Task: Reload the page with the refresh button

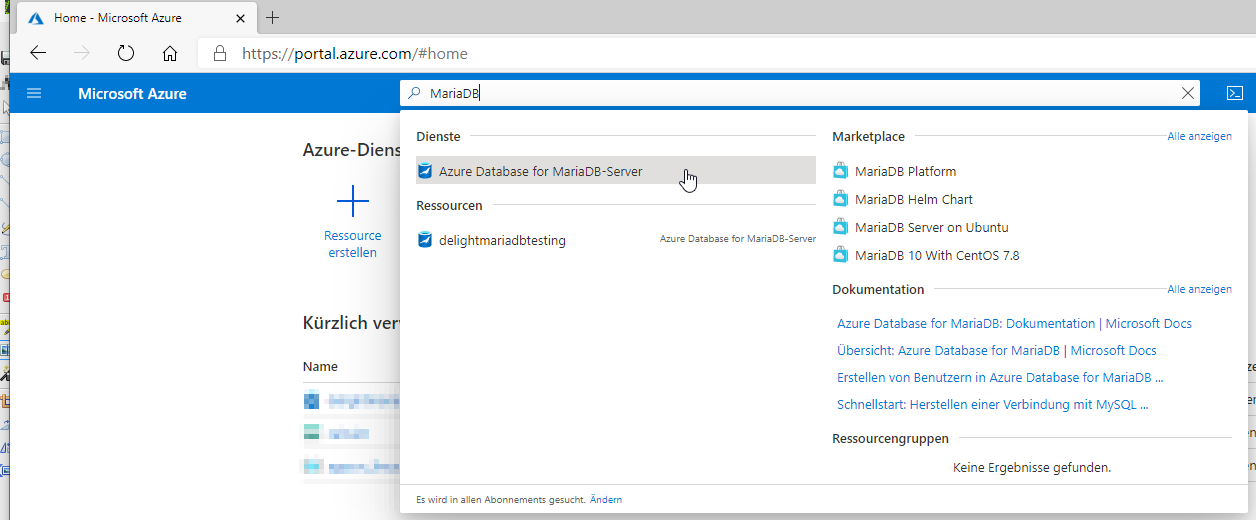Action: [126, 53]
